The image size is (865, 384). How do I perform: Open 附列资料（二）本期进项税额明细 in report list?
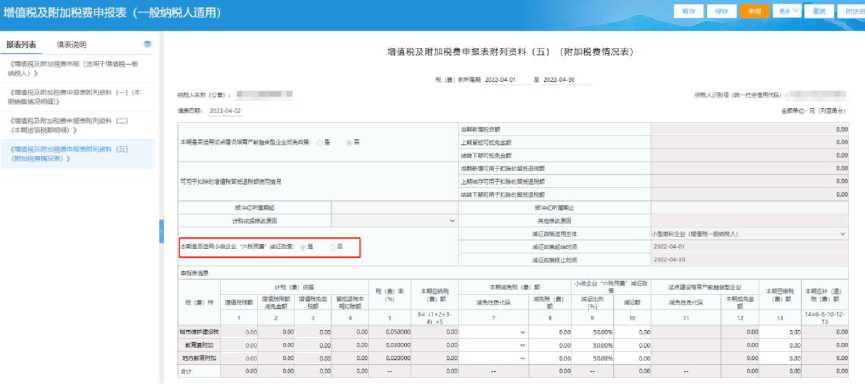[77, 125]
